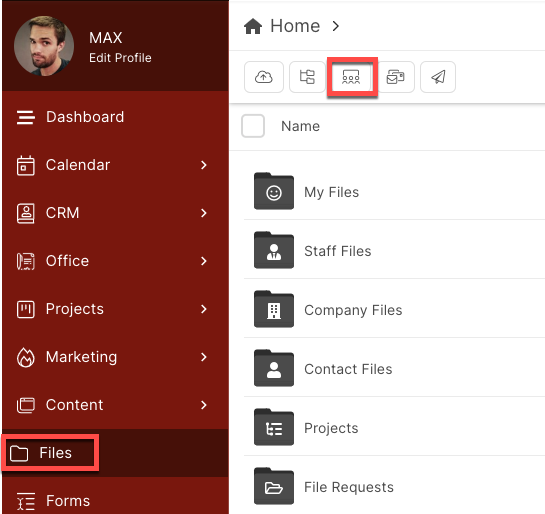The width and height of the screenshot is (545, 514).
Task: Go to Home via house icon
Action: (x=253, y=26)
